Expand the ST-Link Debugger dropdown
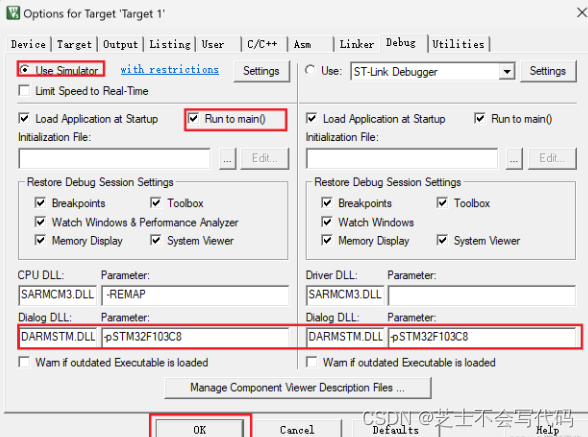This screenshot has height=437, width=588. (507, 71)
